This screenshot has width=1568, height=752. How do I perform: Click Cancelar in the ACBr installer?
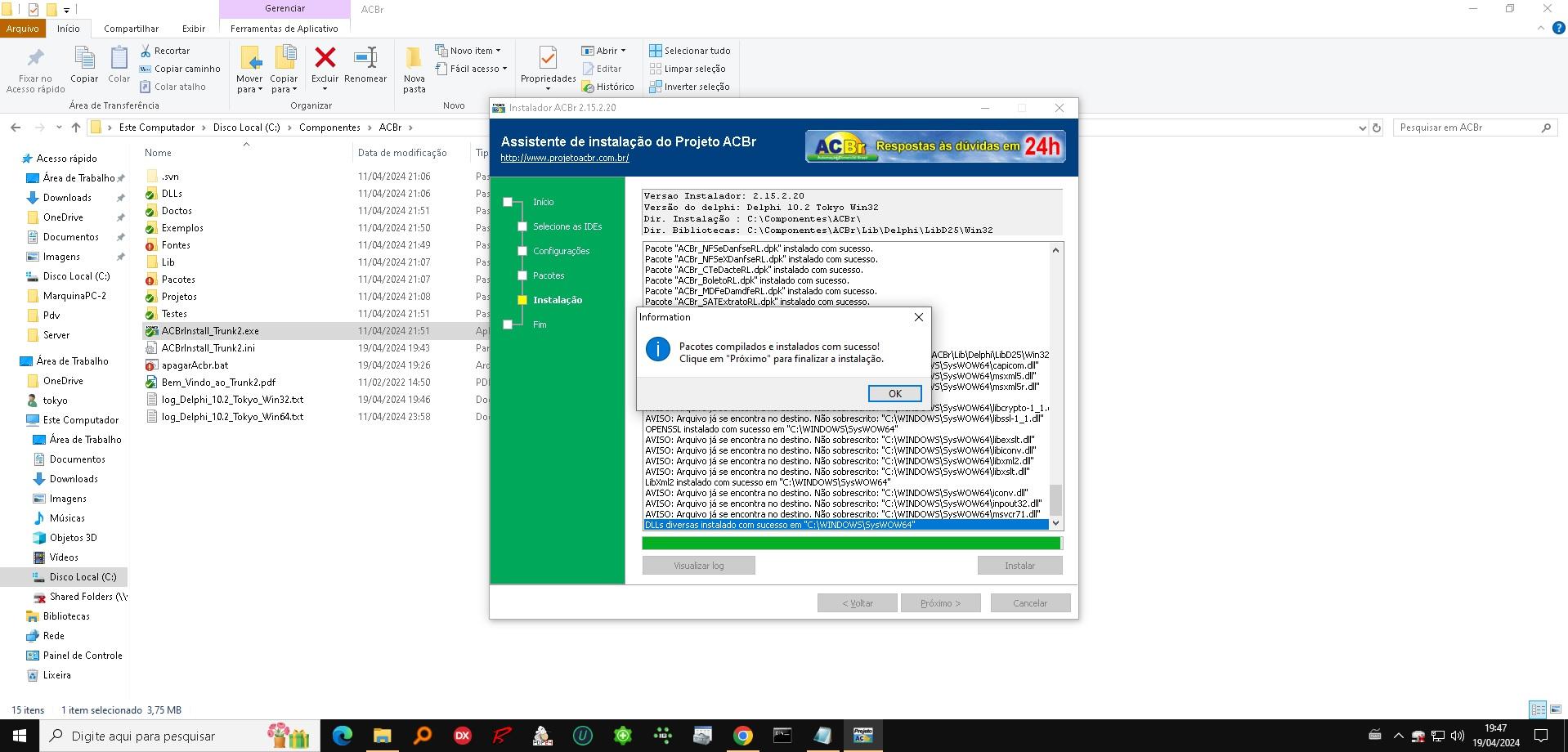coord(1030,603)
